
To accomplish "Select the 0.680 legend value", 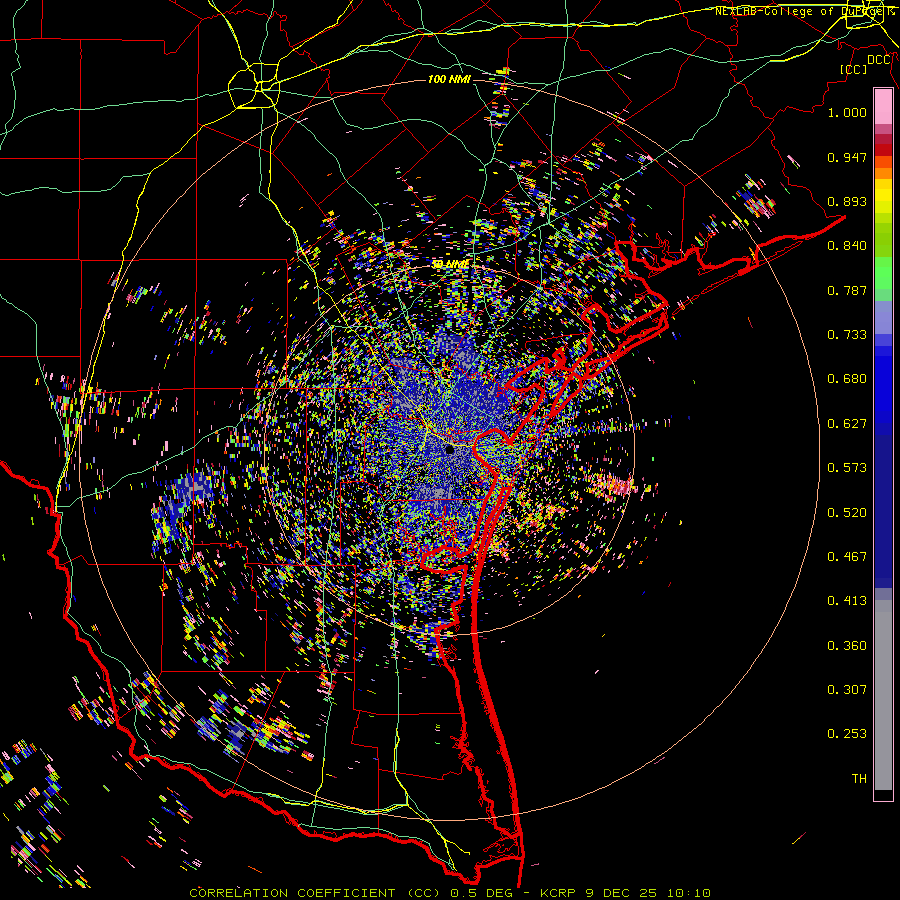I will (x=847, y=379).
